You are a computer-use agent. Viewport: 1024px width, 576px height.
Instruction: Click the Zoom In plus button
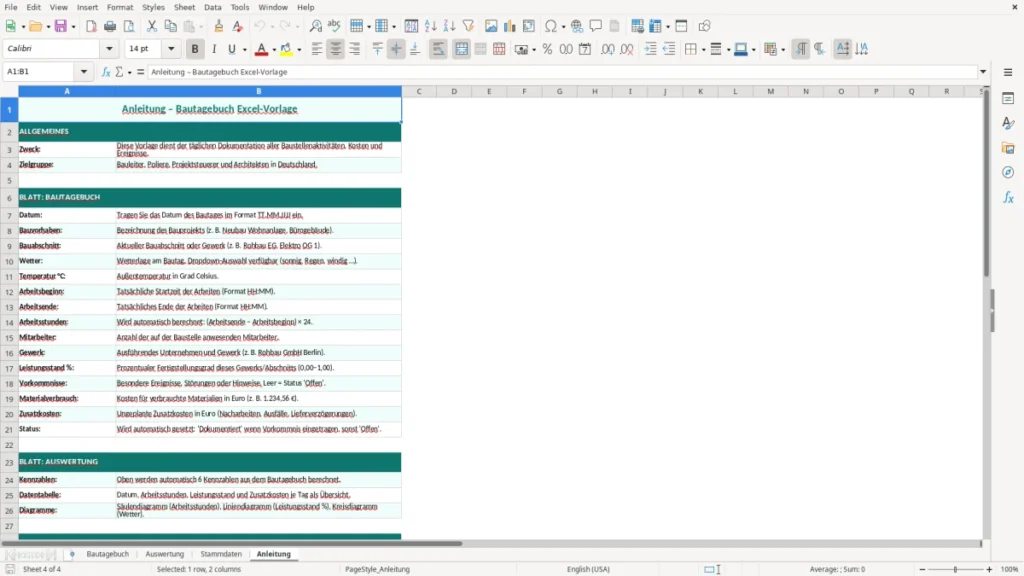[989, 569]
